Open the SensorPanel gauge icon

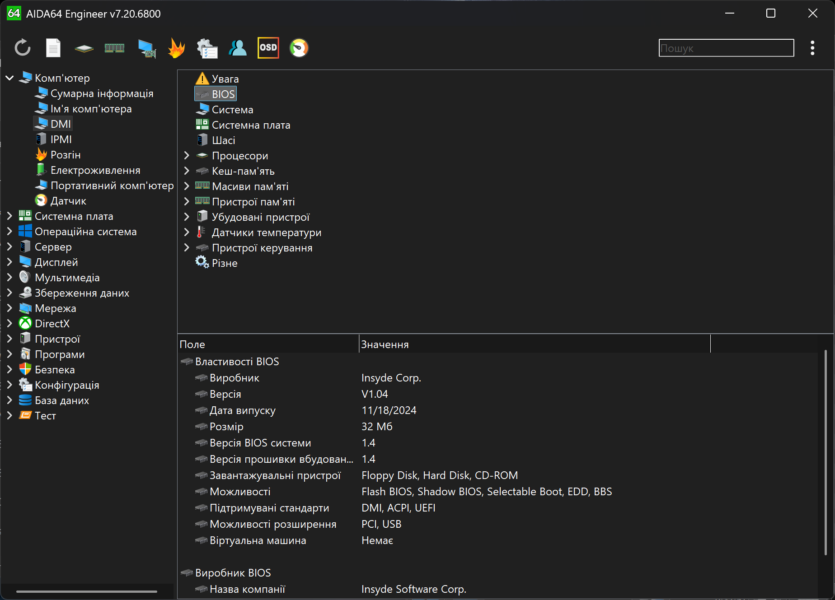pos(299,48)
